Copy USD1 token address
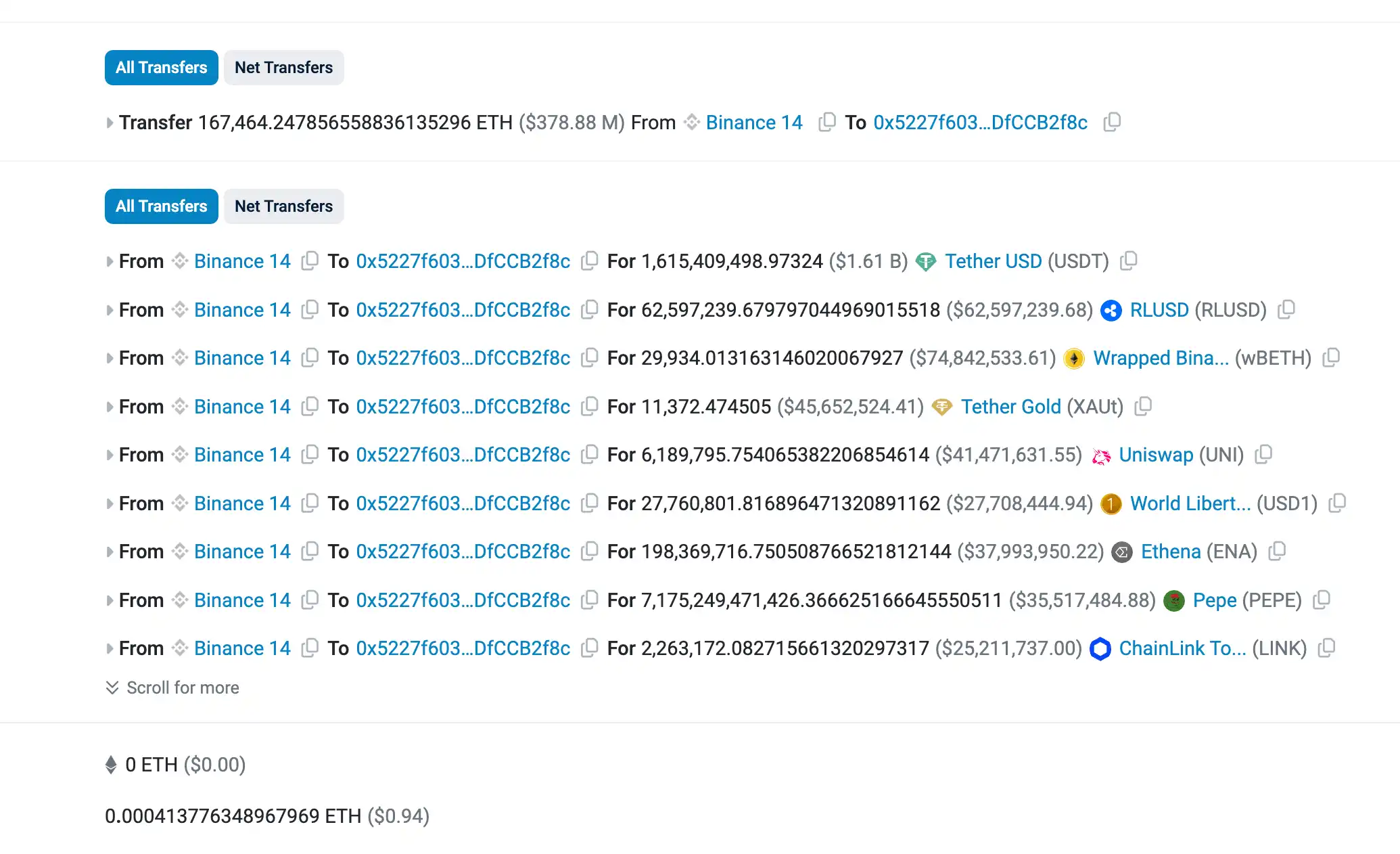 point(1336,503)
